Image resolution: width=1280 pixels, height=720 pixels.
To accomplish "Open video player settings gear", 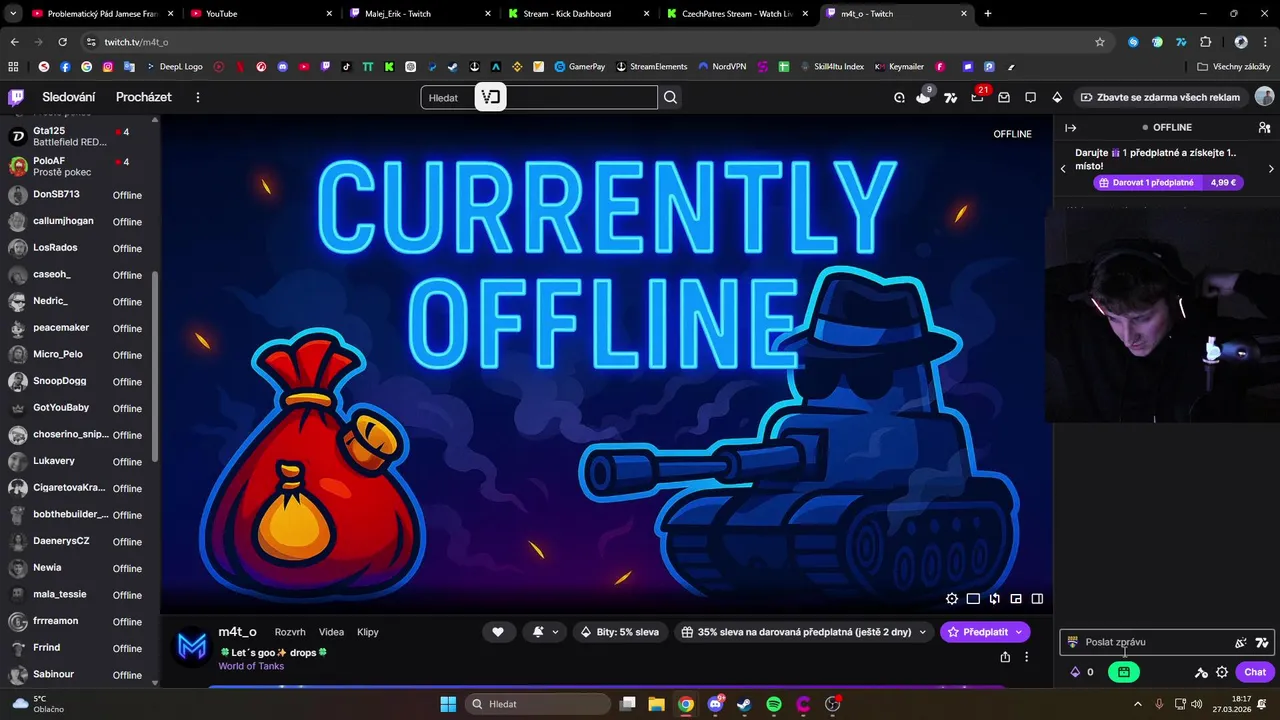I will [952, 599].
